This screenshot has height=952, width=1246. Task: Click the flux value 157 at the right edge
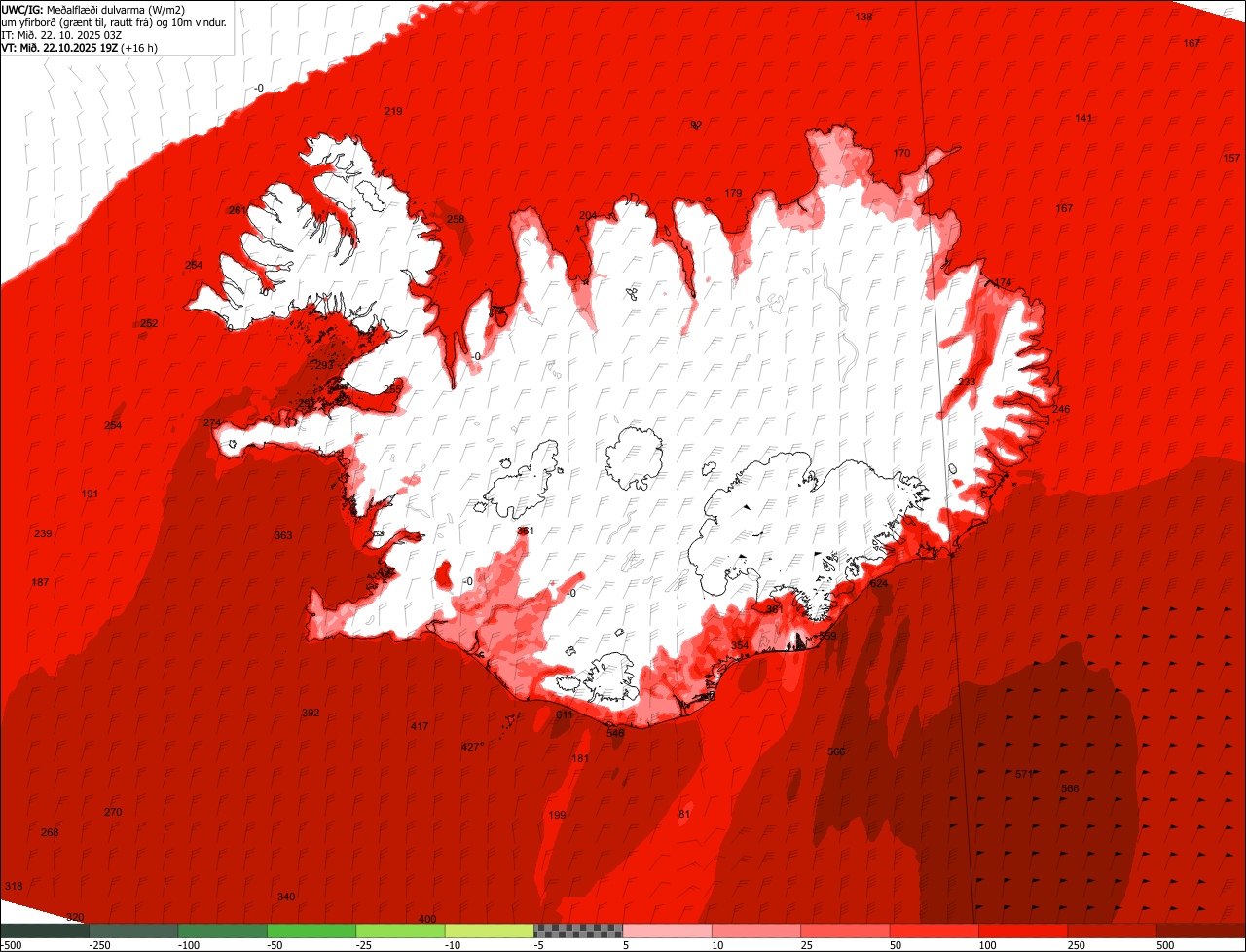coord(1231,158)
